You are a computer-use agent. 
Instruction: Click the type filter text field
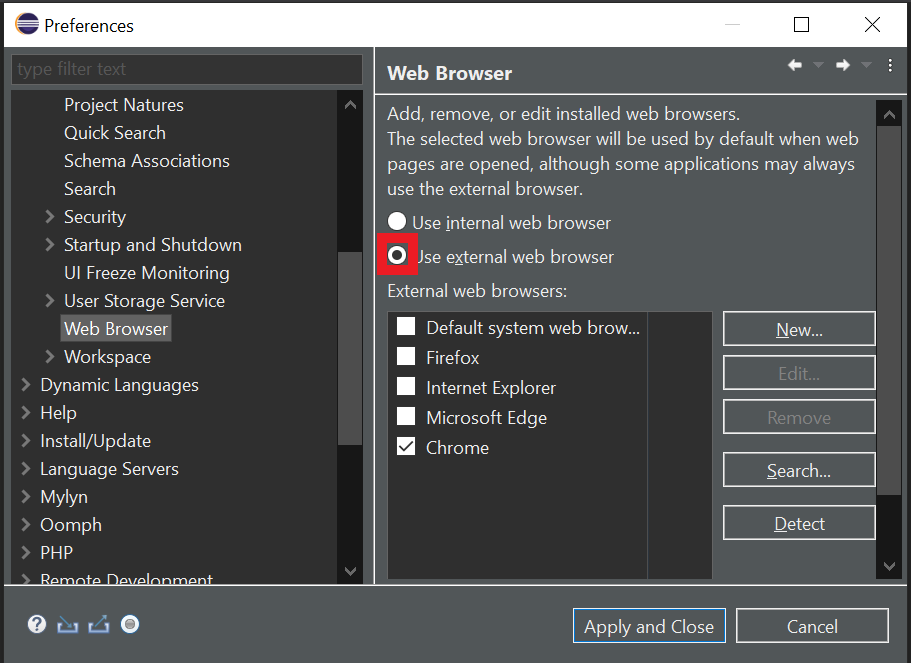click(x=186, y=69)
